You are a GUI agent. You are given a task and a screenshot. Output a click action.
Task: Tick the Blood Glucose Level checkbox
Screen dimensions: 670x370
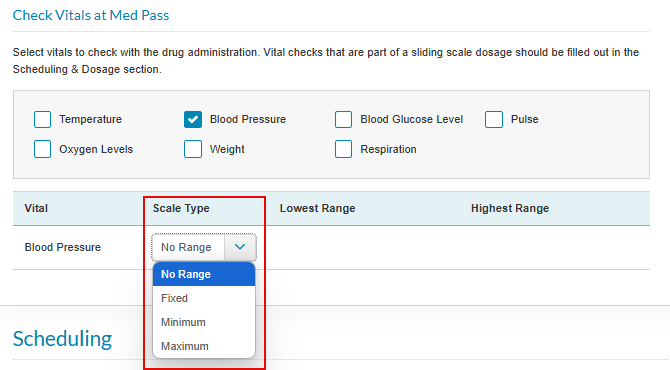coord(343,119)
